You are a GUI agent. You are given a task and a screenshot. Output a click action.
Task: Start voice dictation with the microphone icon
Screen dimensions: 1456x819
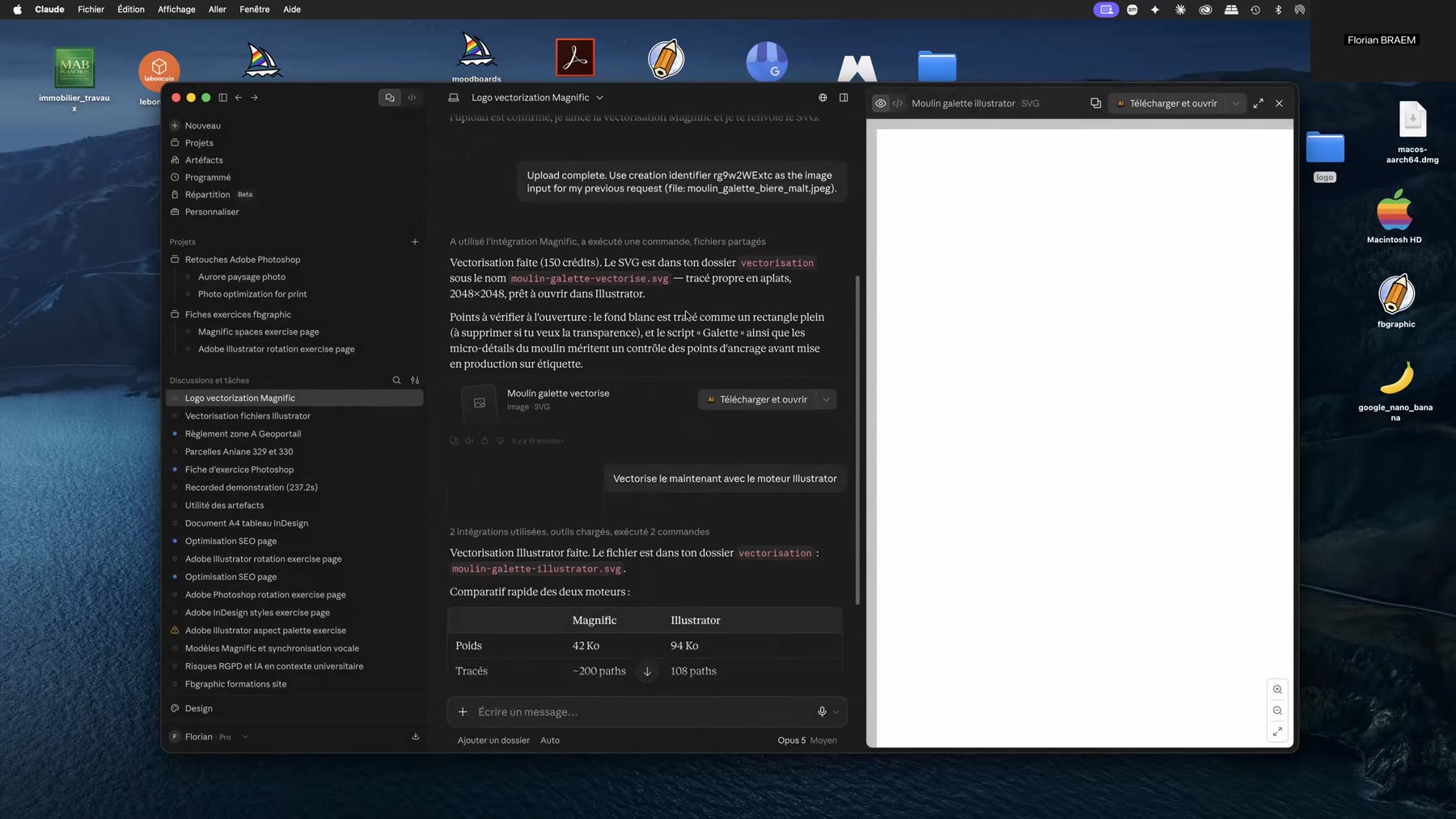(x=822, y=712)
